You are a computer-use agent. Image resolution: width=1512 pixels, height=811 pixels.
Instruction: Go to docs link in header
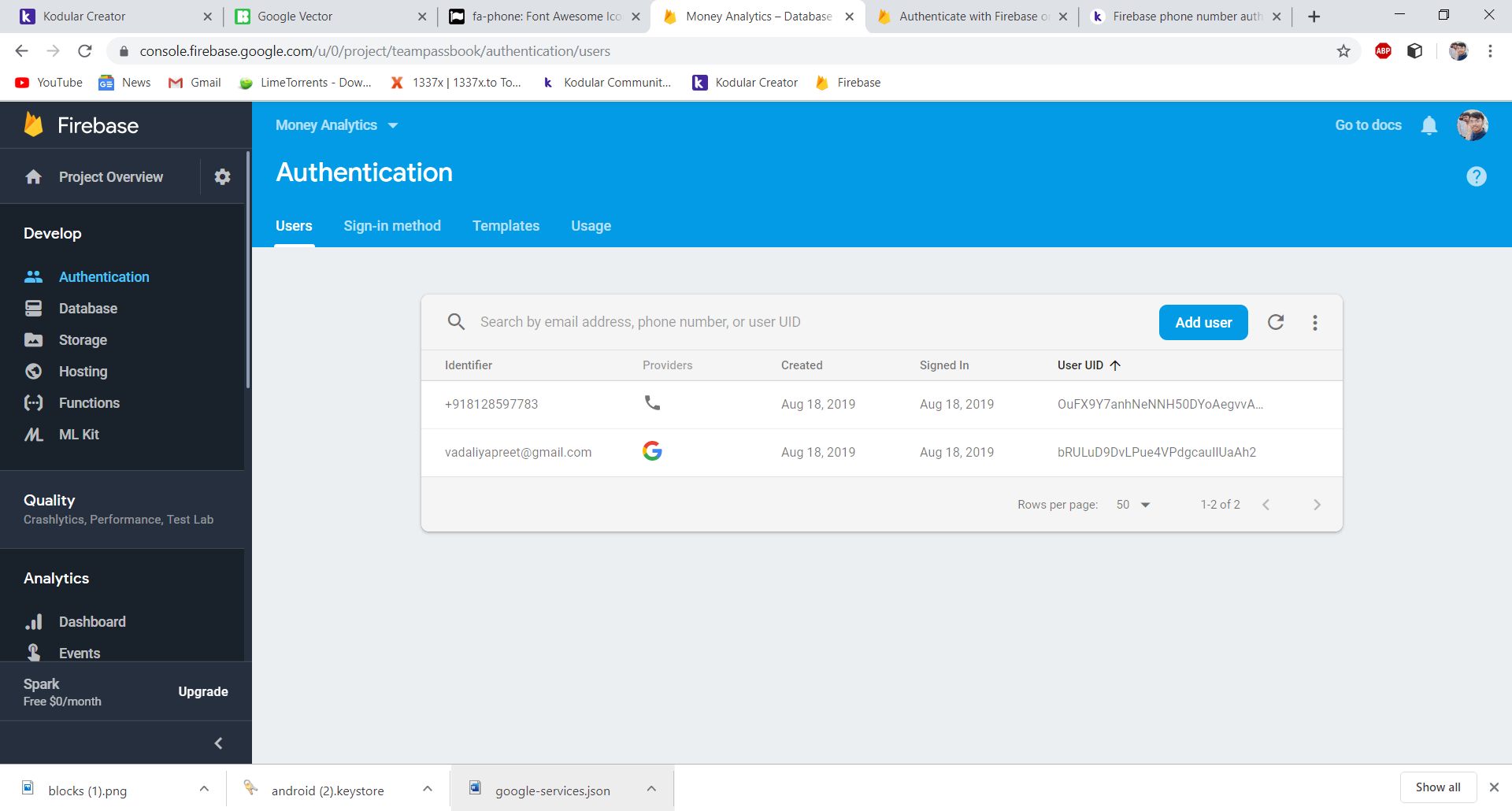[1368, 125]
